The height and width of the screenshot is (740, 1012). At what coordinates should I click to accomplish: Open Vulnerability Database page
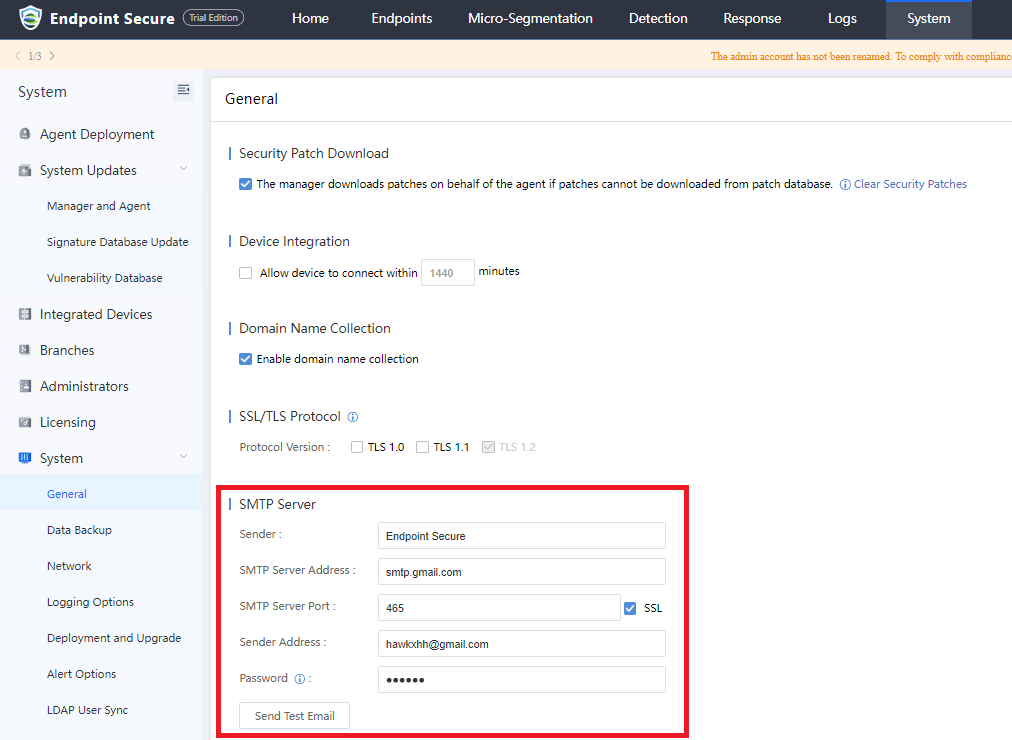click(105, 278)
